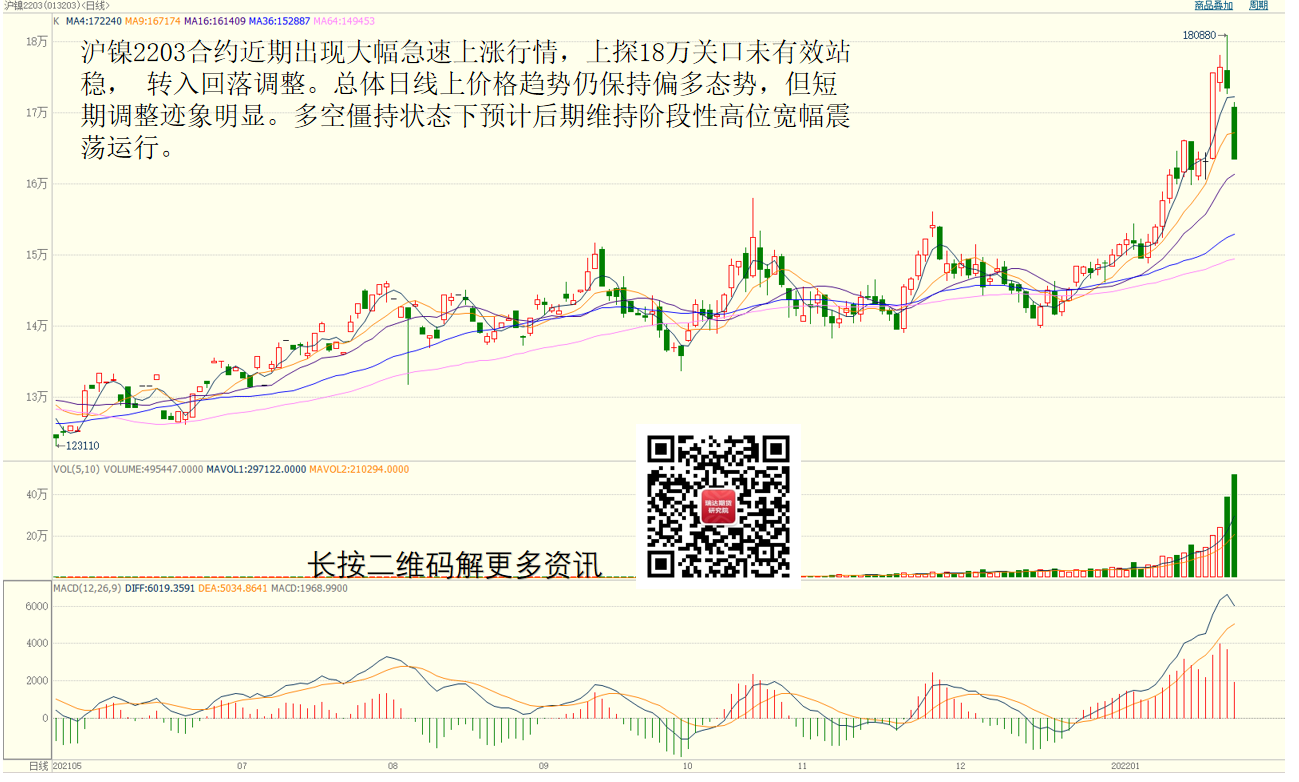Click the red logo inside QR code
1299x782 pixels.
coord(718,506)
